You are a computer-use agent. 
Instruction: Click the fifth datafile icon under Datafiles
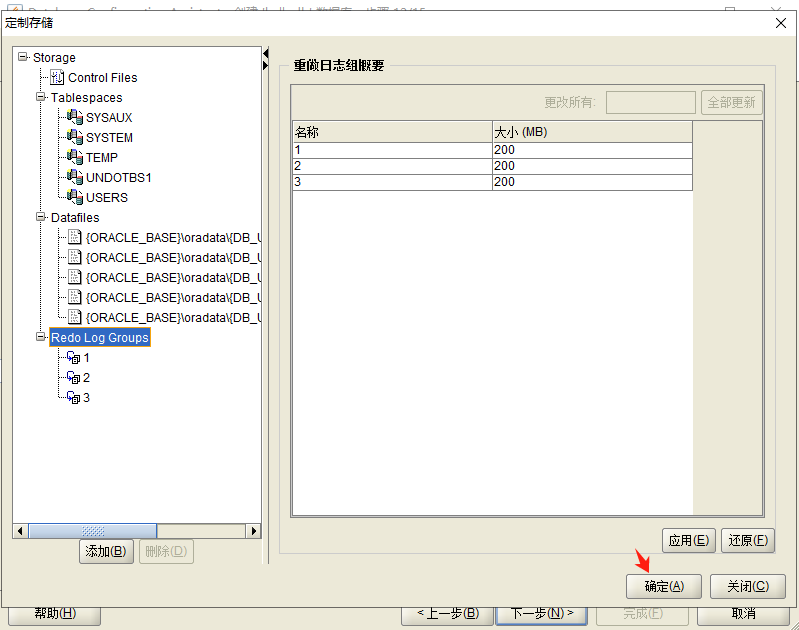(x=75, y=317)
